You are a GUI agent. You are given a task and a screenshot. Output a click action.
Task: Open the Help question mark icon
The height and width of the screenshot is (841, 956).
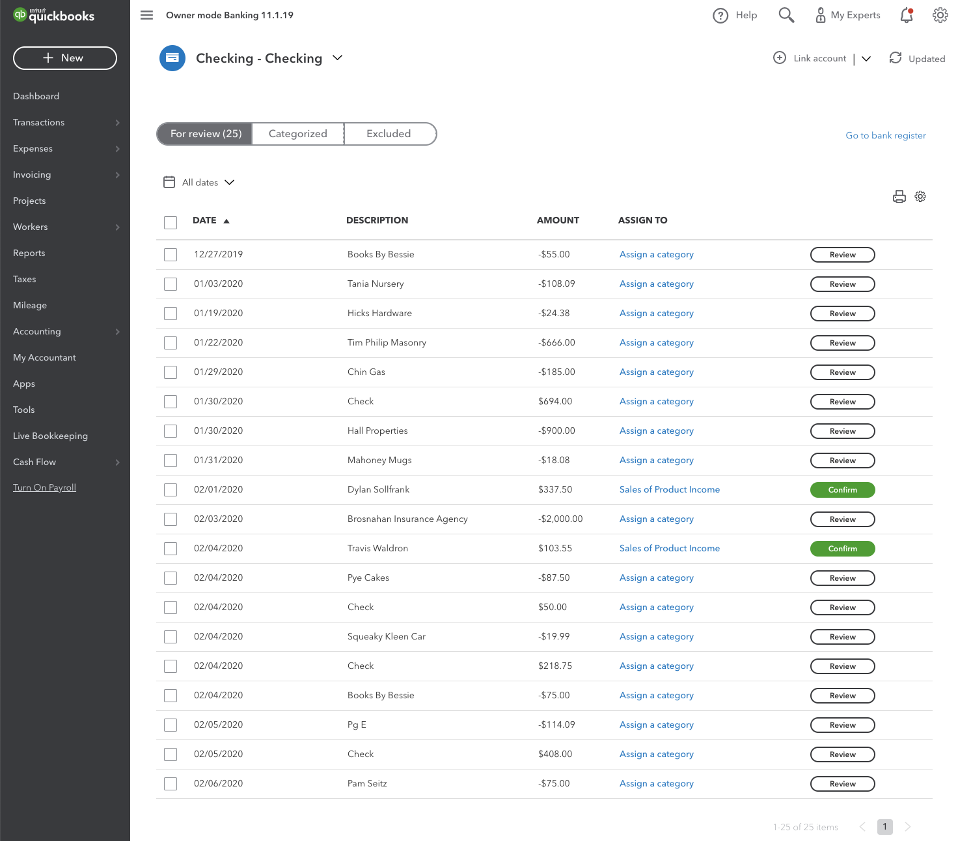(x=720, y=15)
